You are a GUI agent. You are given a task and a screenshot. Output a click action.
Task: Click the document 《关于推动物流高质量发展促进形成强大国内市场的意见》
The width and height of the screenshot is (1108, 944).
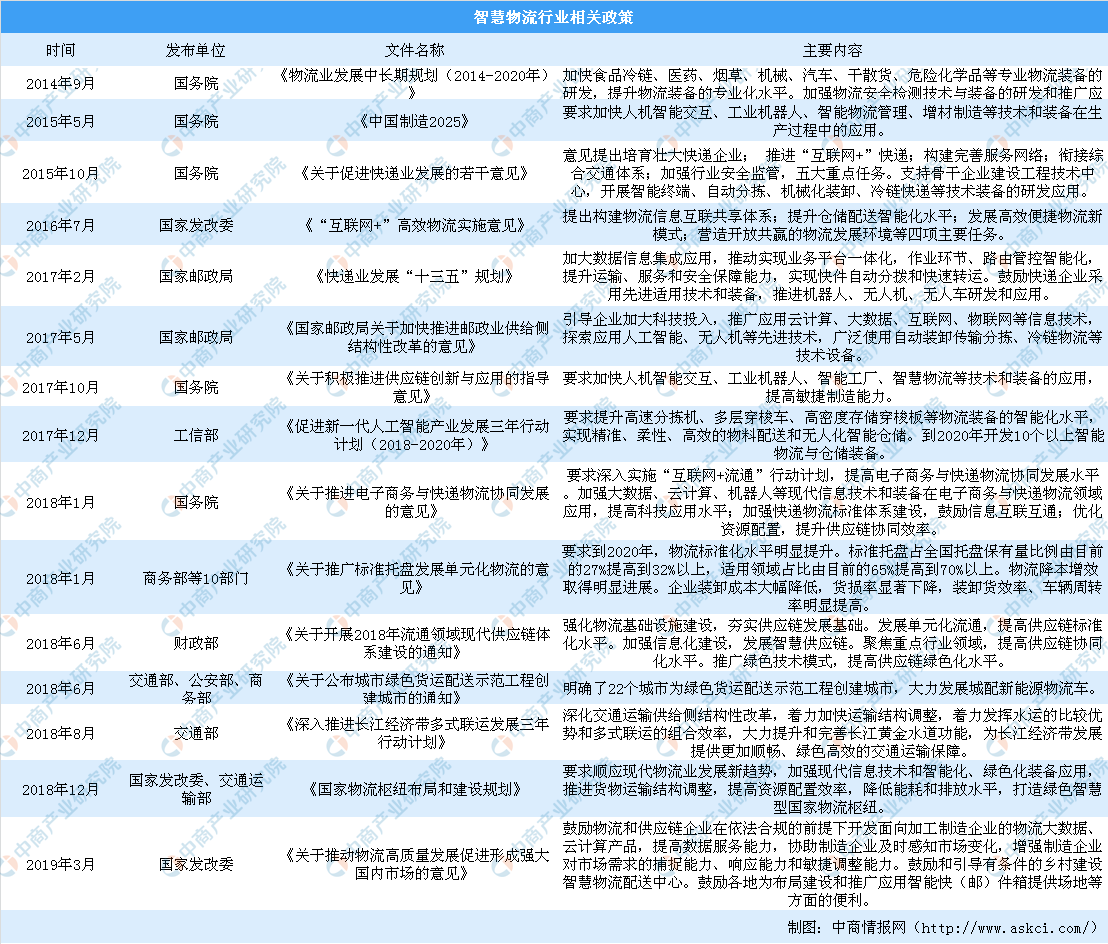pos(415,864)
